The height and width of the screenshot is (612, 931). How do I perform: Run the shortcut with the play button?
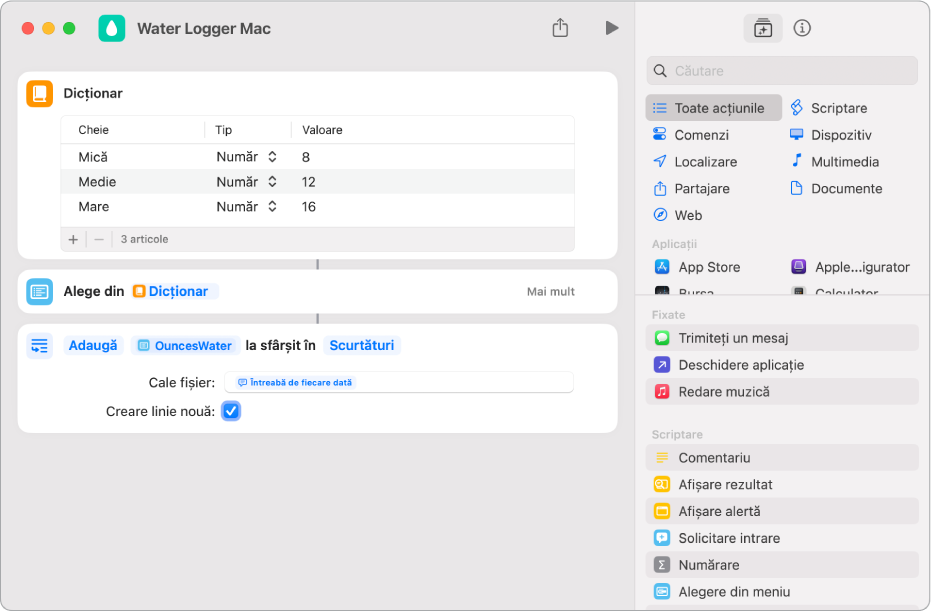click(x=612, y=28)
